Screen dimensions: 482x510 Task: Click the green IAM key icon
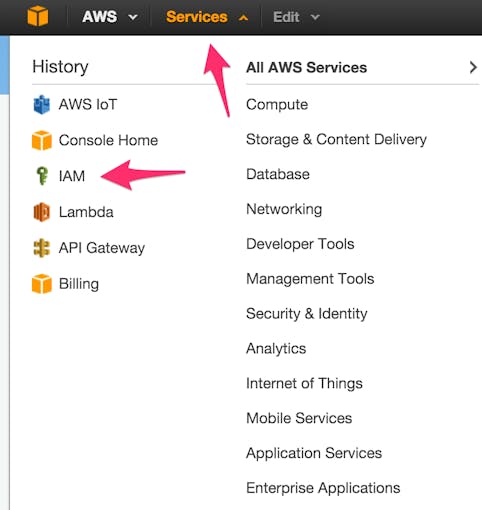tap(42, 176)
